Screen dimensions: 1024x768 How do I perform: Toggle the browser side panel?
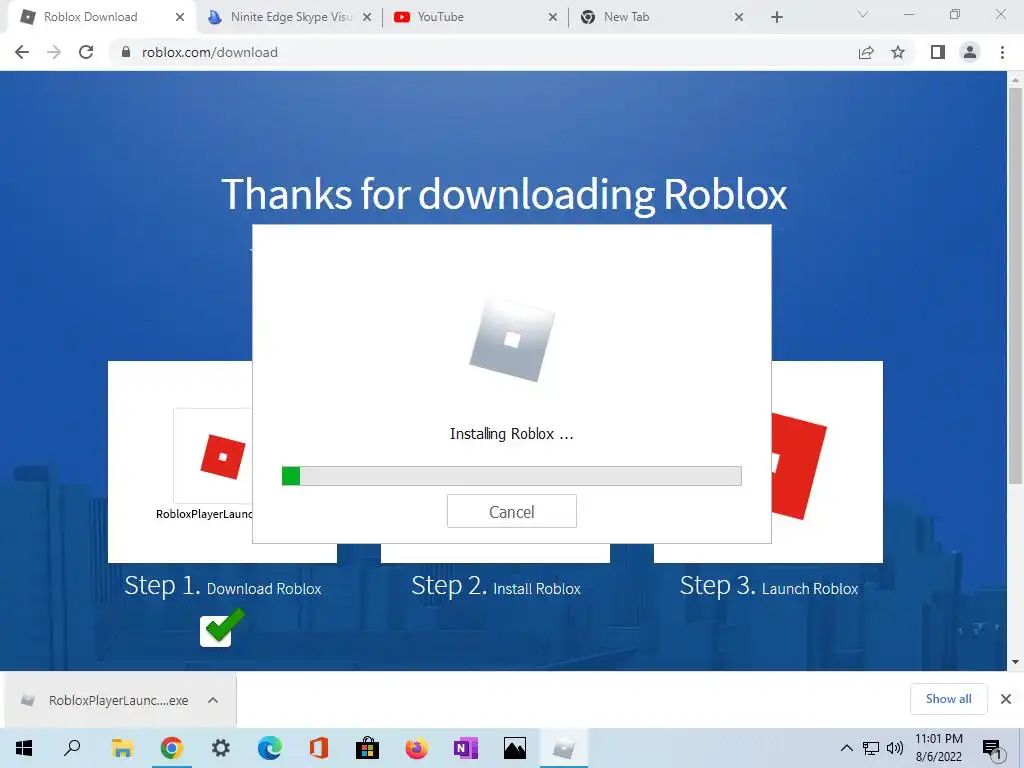pyautogui.click(x=938, y=52)
